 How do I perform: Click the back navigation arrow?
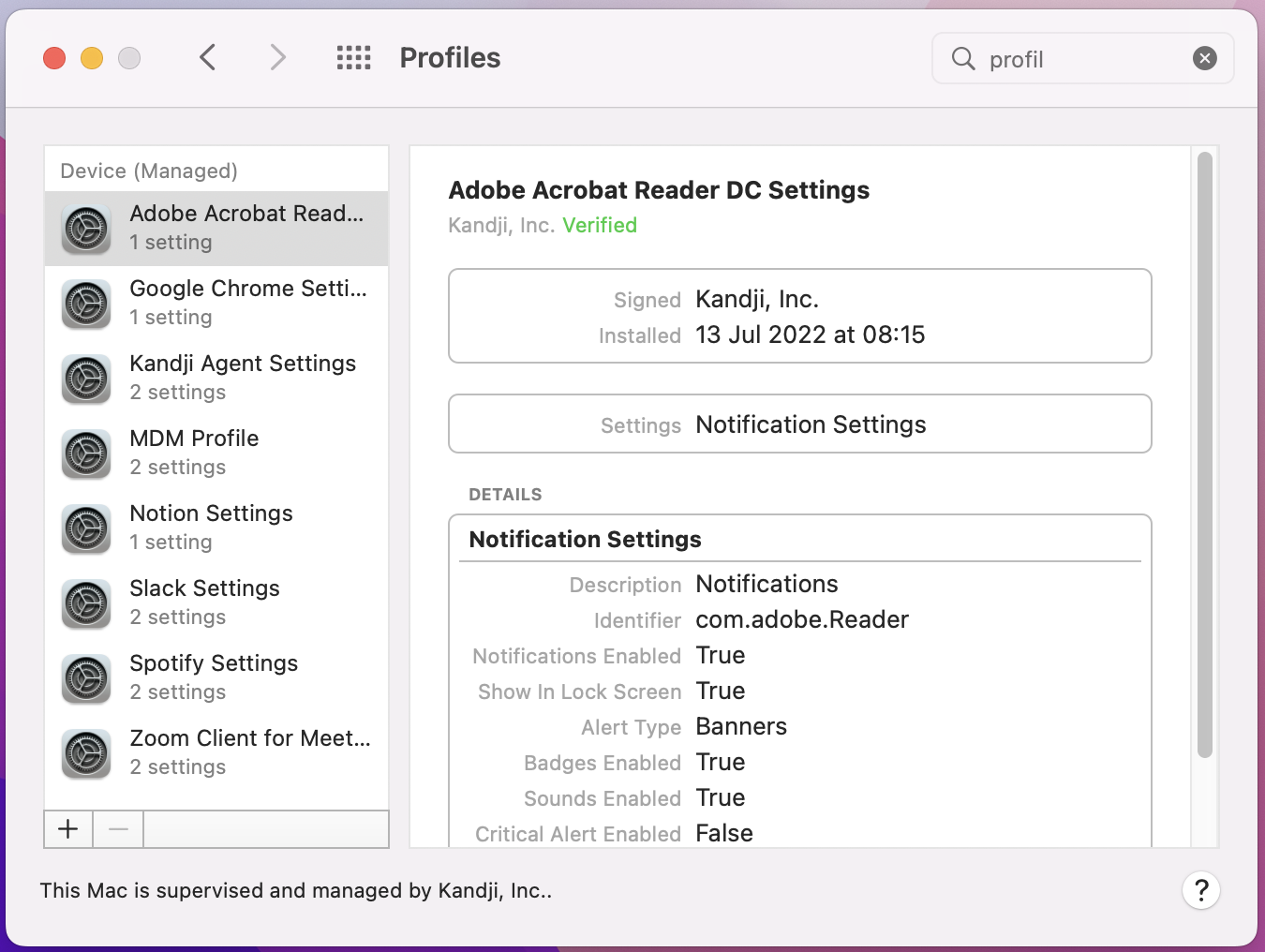point(208,57)
